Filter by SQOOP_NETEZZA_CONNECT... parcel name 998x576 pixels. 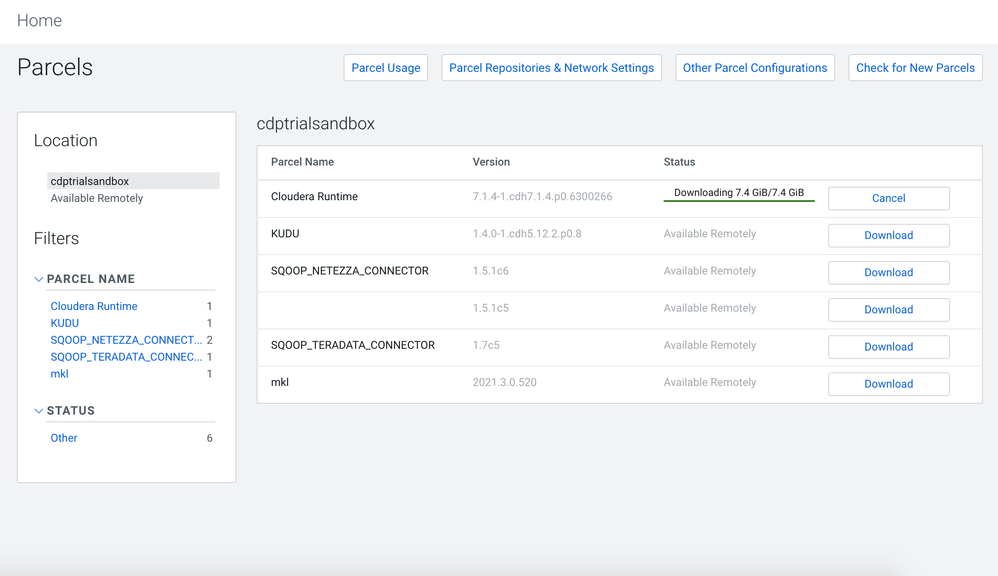click(x=126, y=340)
